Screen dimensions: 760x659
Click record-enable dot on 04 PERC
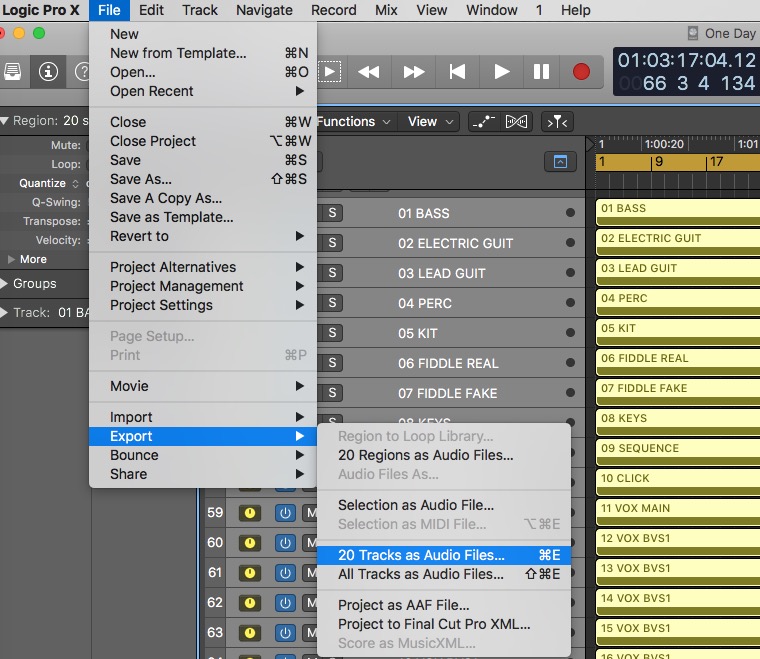[570, 303]
